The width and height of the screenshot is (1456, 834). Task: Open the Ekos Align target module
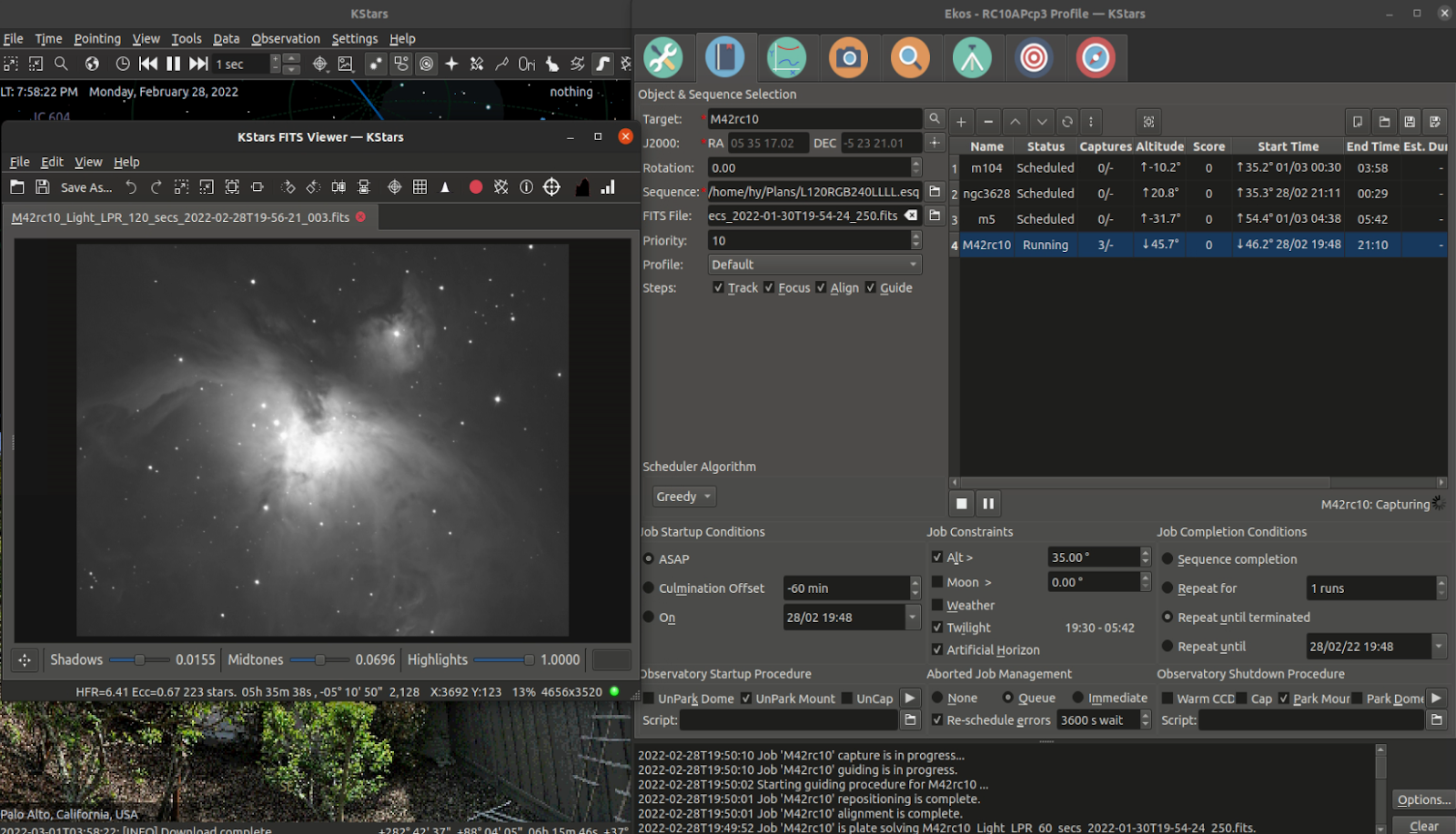1034,58
